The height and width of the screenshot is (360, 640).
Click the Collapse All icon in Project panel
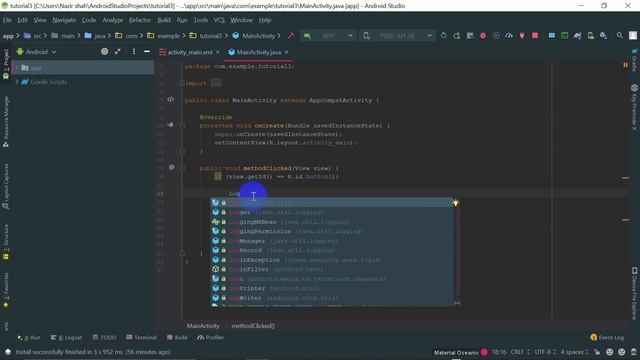pyautogui.click(x=118, y=51)
